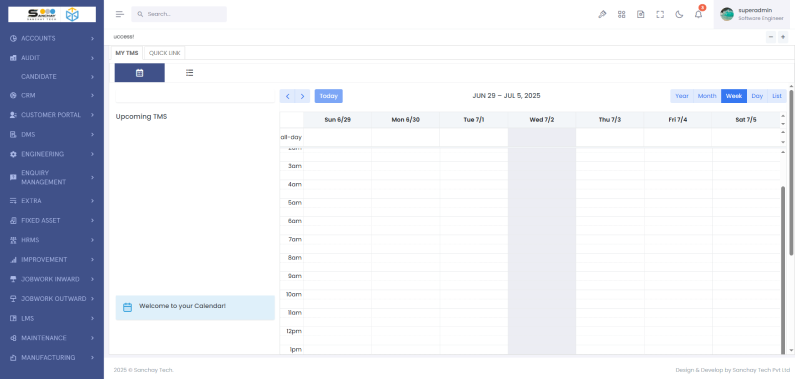
Task: Toggle the hamburger sidebar menu icon
Action: [x=120, y=14]
